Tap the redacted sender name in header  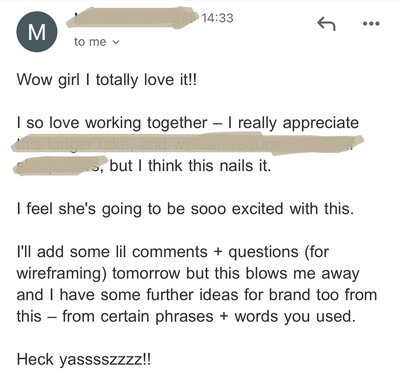133,17
